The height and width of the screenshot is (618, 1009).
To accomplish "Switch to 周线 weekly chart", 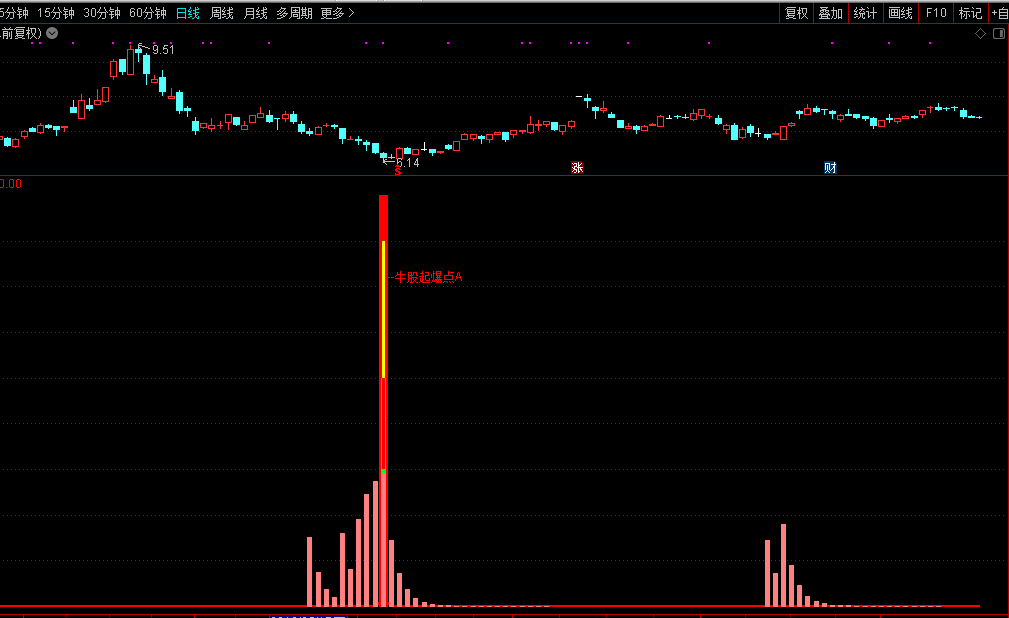I will click(222, 13).
